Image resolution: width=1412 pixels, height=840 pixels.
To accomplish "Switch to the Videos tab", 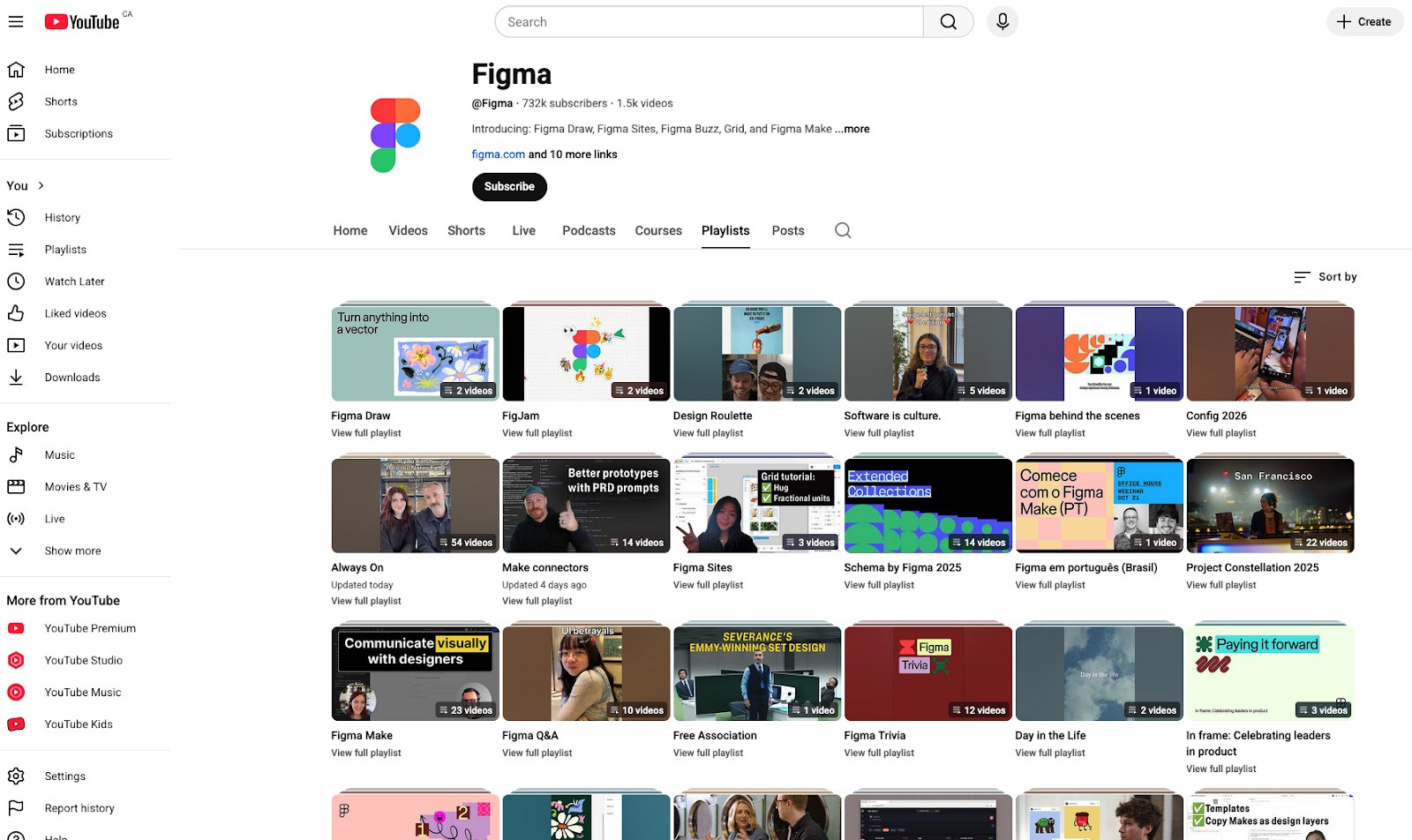I will [408, 230].
